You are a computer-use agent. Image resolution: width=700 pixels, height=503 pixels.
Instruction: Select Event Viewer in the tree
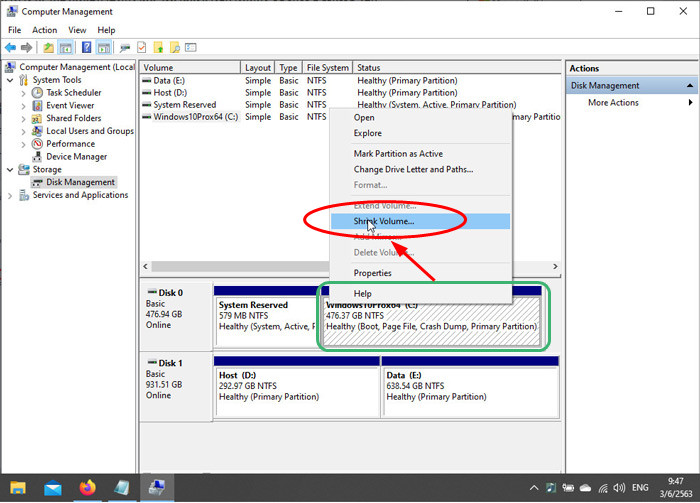coord(70,105)
